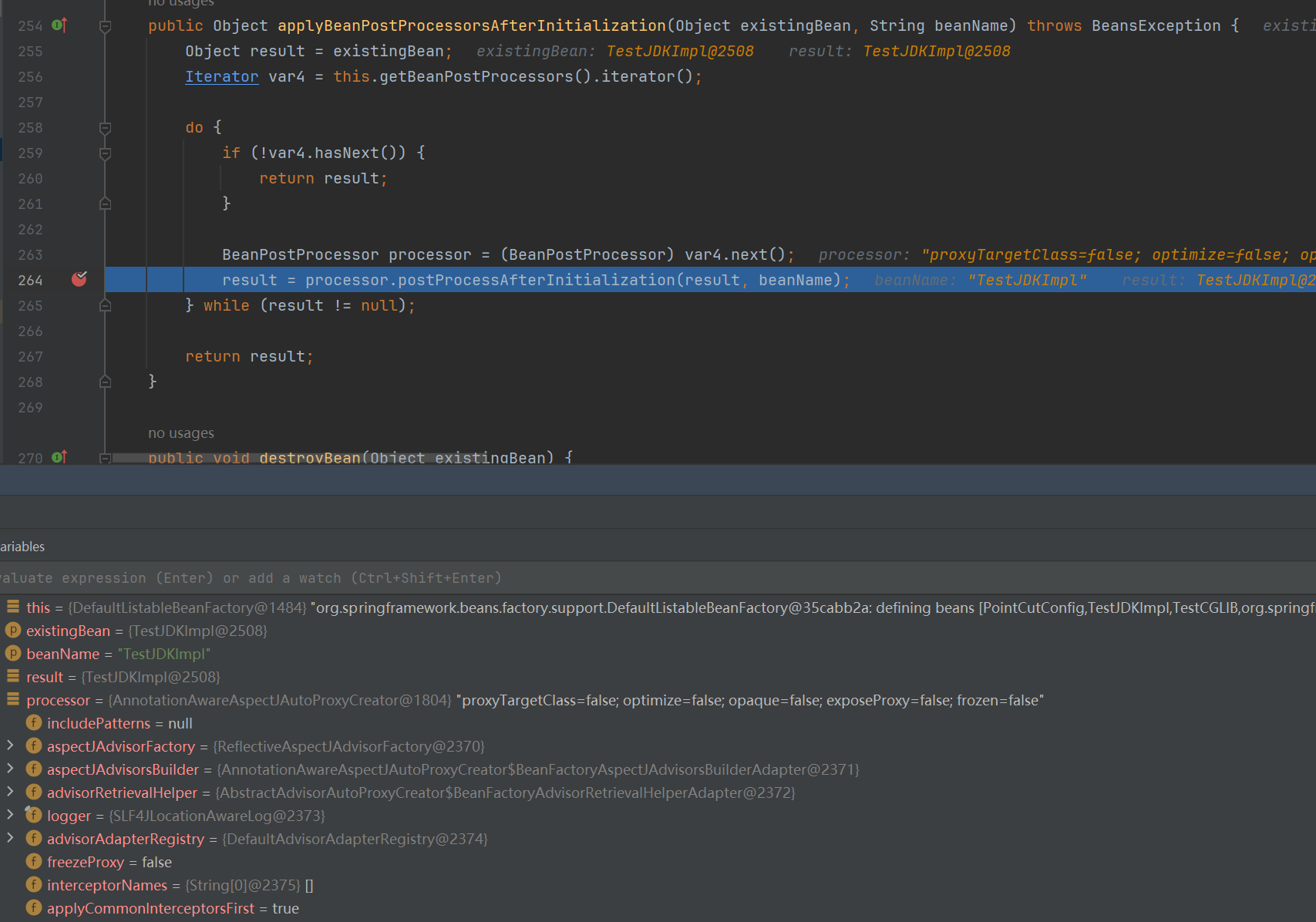Toggle the breakpoint on line 264
Image resolution: width=1316 pixels, height=922 pixels.
coord(79,279)
